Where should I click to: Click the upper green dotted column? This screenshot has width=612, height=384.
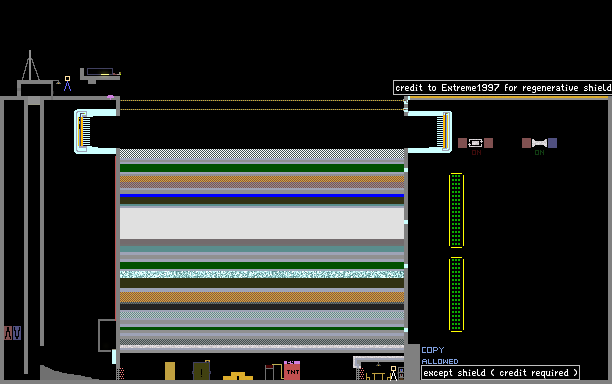coord(456,210)
